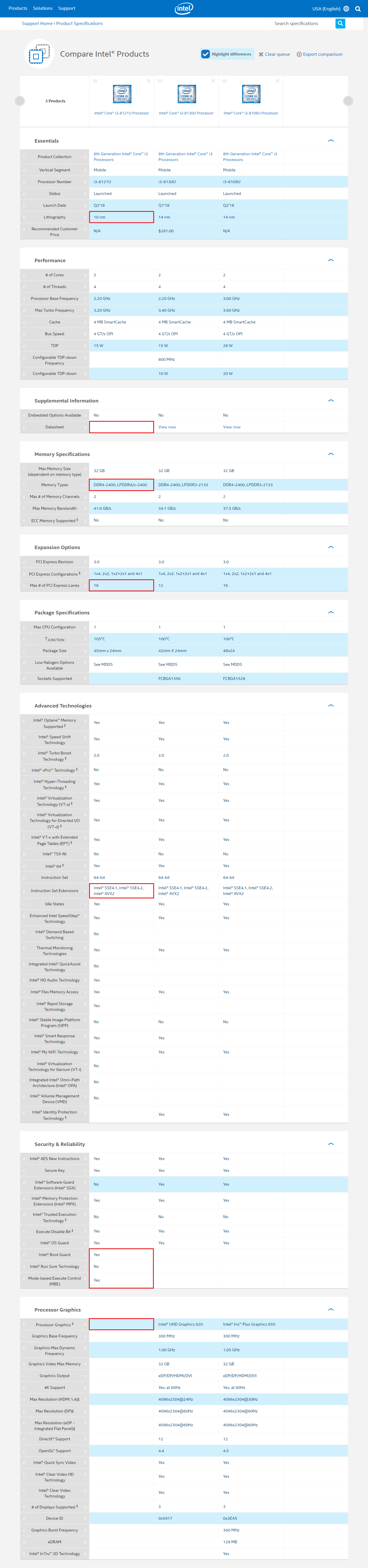Collapse the Essentials section

[331, 141]
